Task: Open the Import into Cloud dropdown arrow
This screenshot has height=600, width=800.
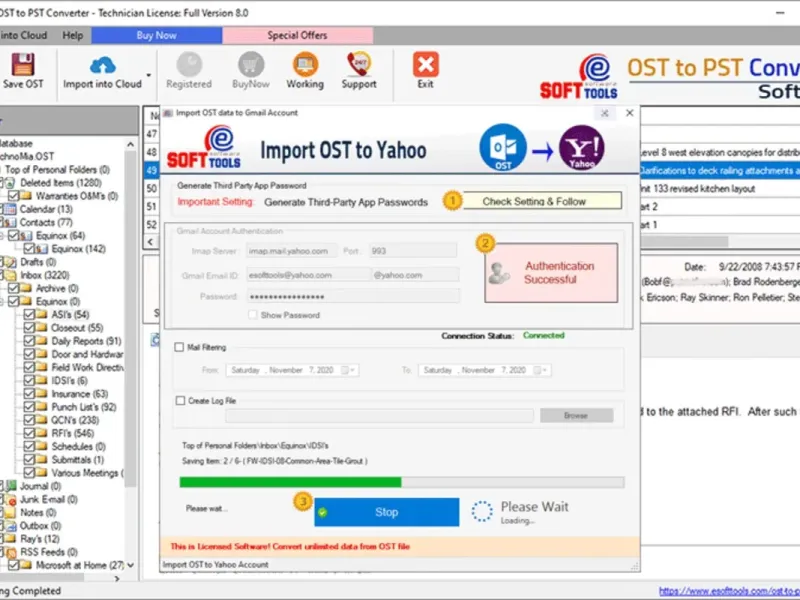Action: point(148,75)
